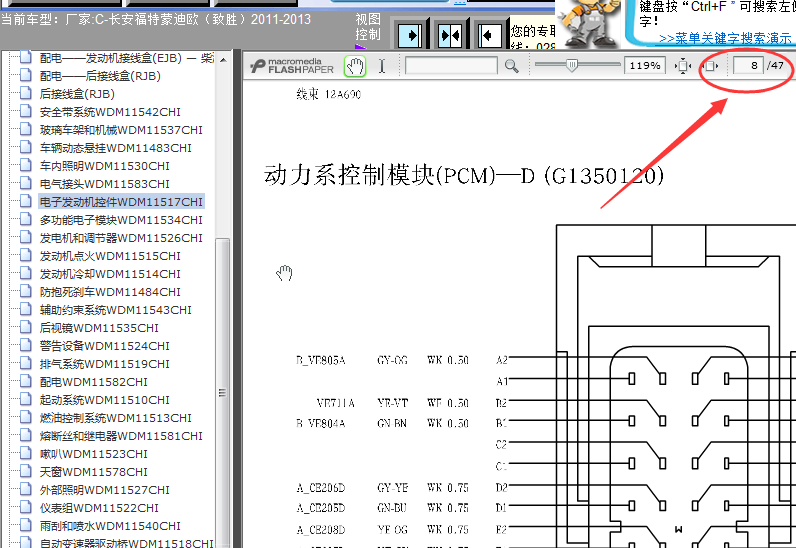Open 发电机和调节器WDM11526CHI document
The width and height of the screenshot is (796, 548).
121,238
